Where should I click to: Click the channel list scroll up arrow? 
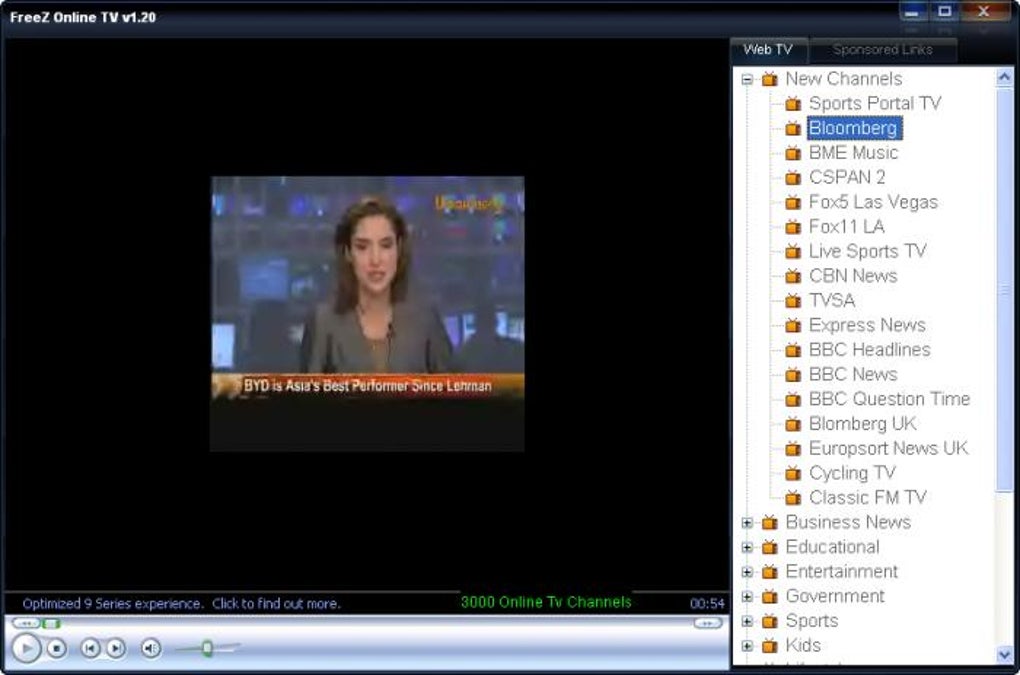click(1004, 78)
